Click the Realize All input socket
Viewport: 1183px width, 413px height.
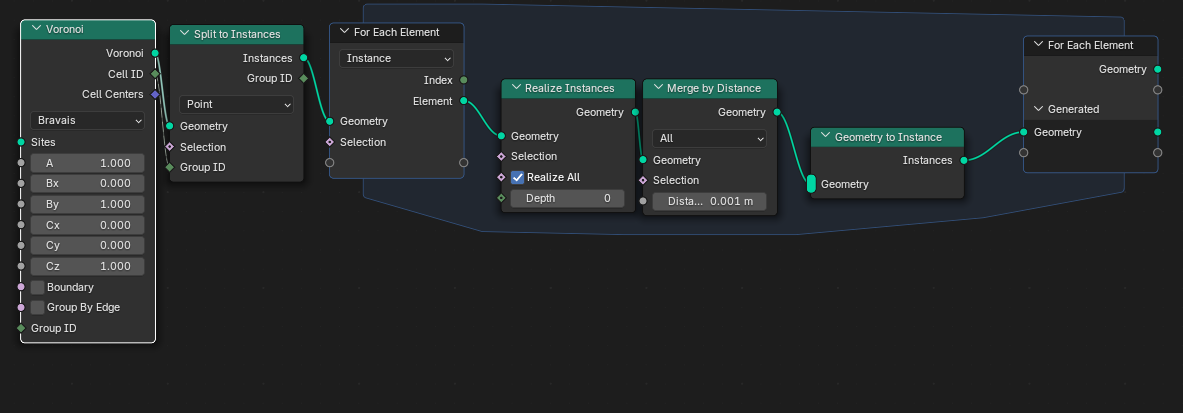point(501,177)
